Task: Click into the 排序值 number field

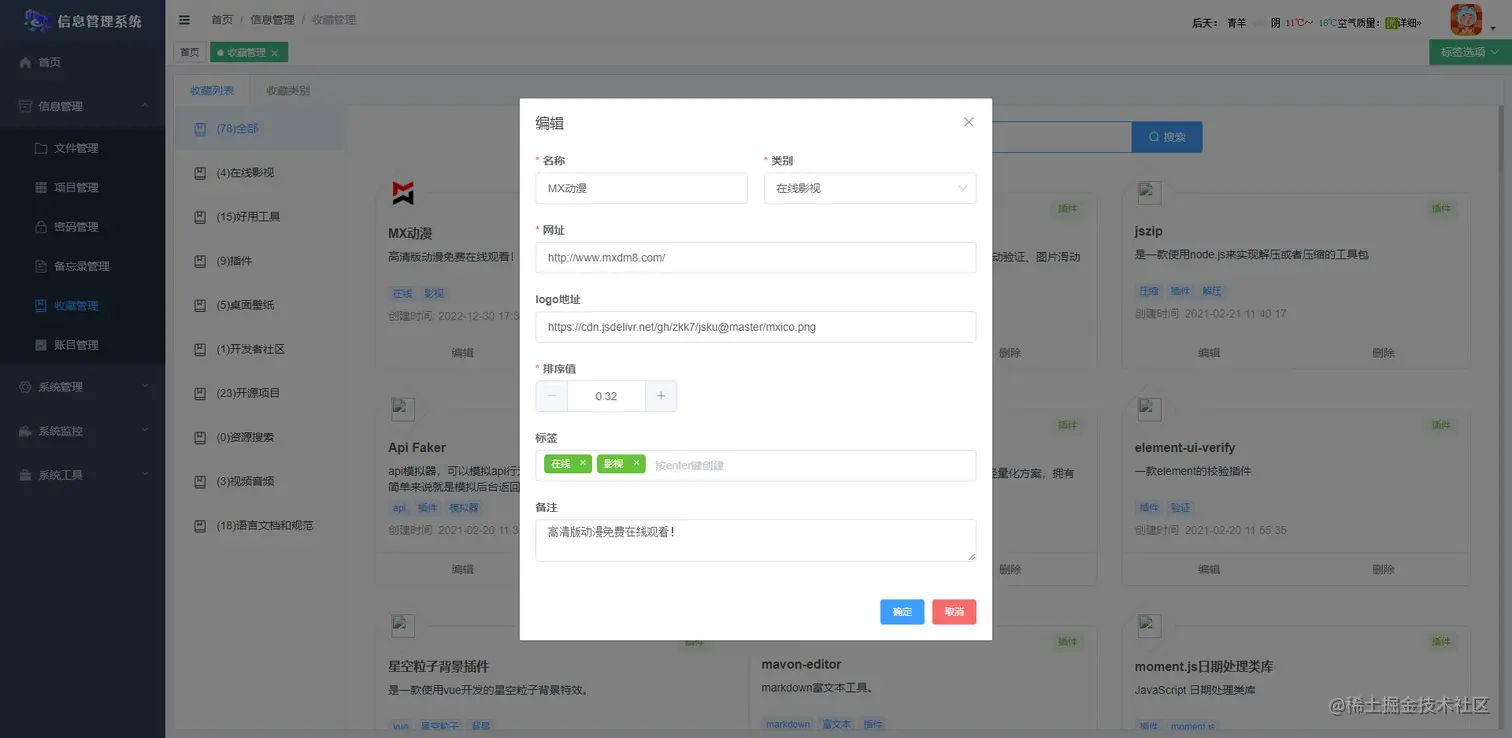Action: point(606,396)
